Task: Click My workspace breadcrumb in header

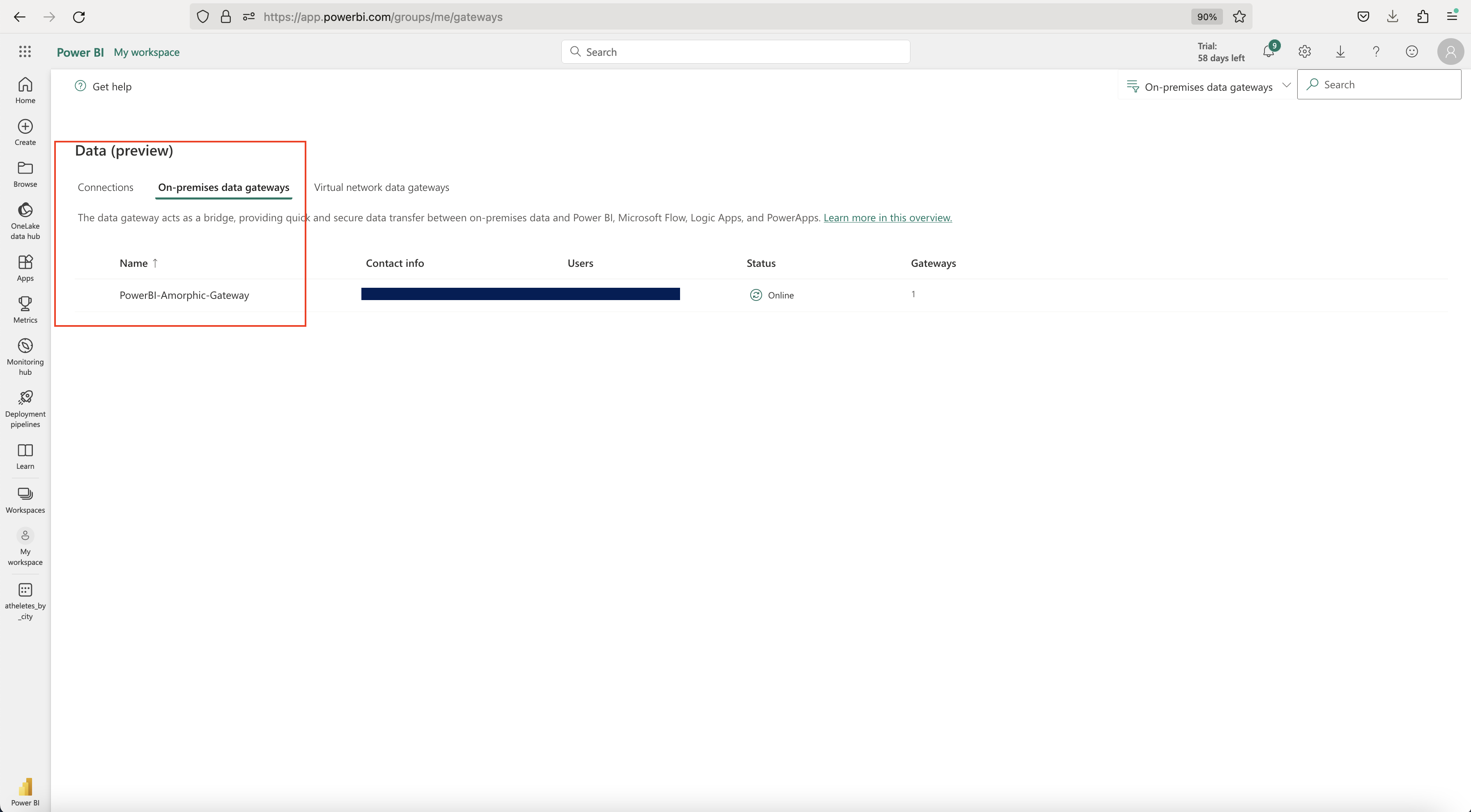Action: pos(147,52)
